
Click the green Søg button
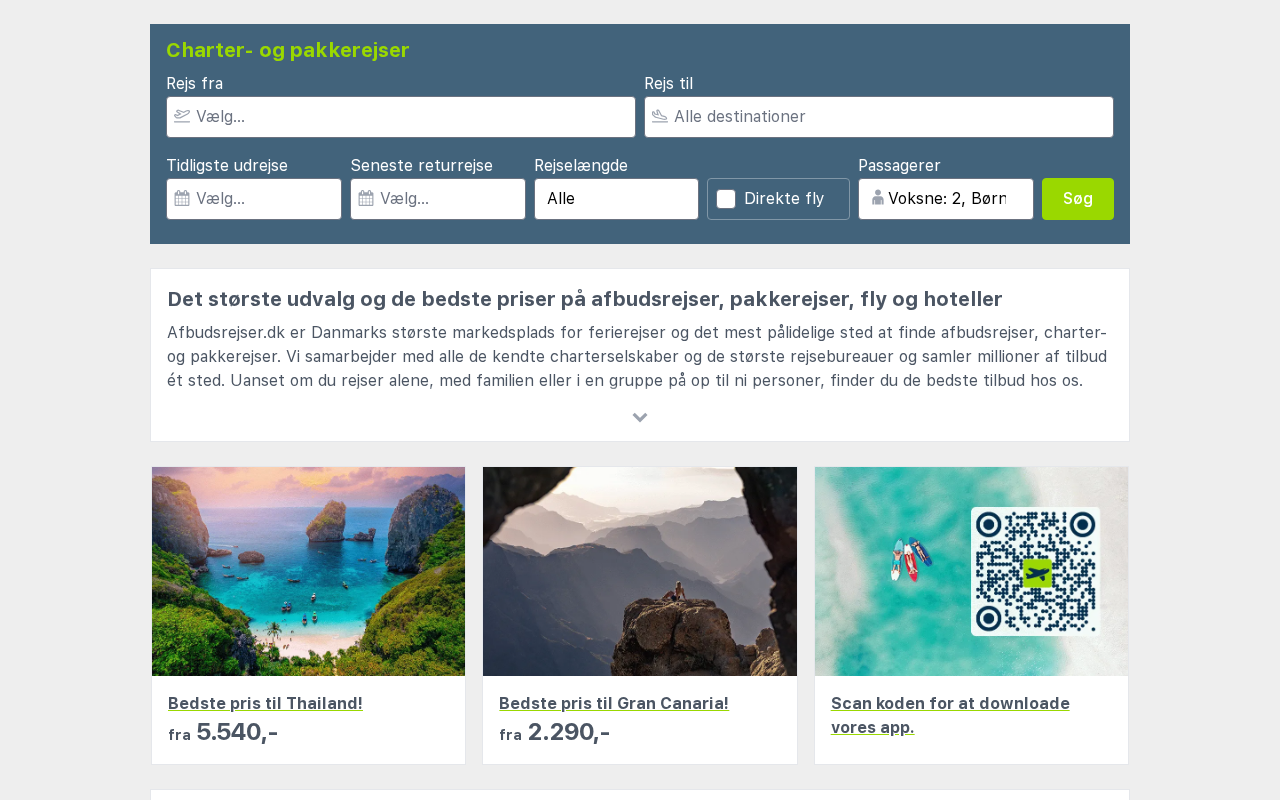(1078, 199)
